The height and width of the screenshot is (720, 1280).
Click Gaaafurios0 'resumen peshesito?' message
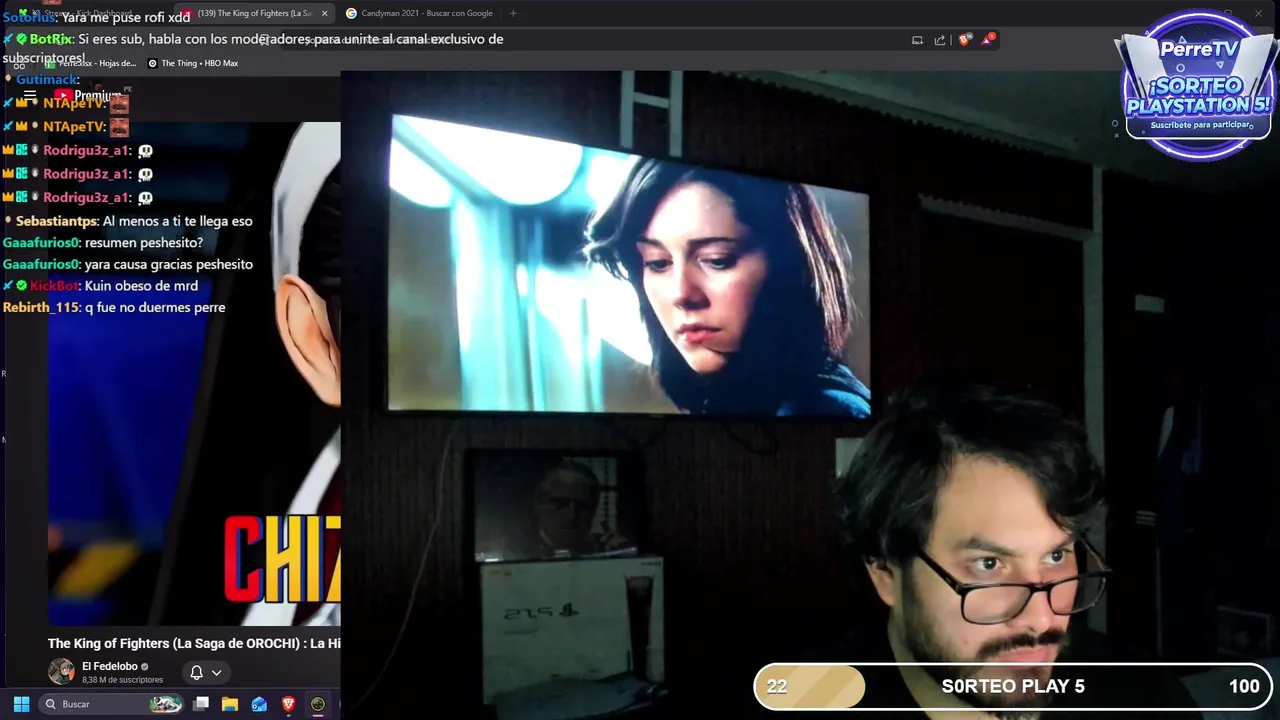point(144,243)
